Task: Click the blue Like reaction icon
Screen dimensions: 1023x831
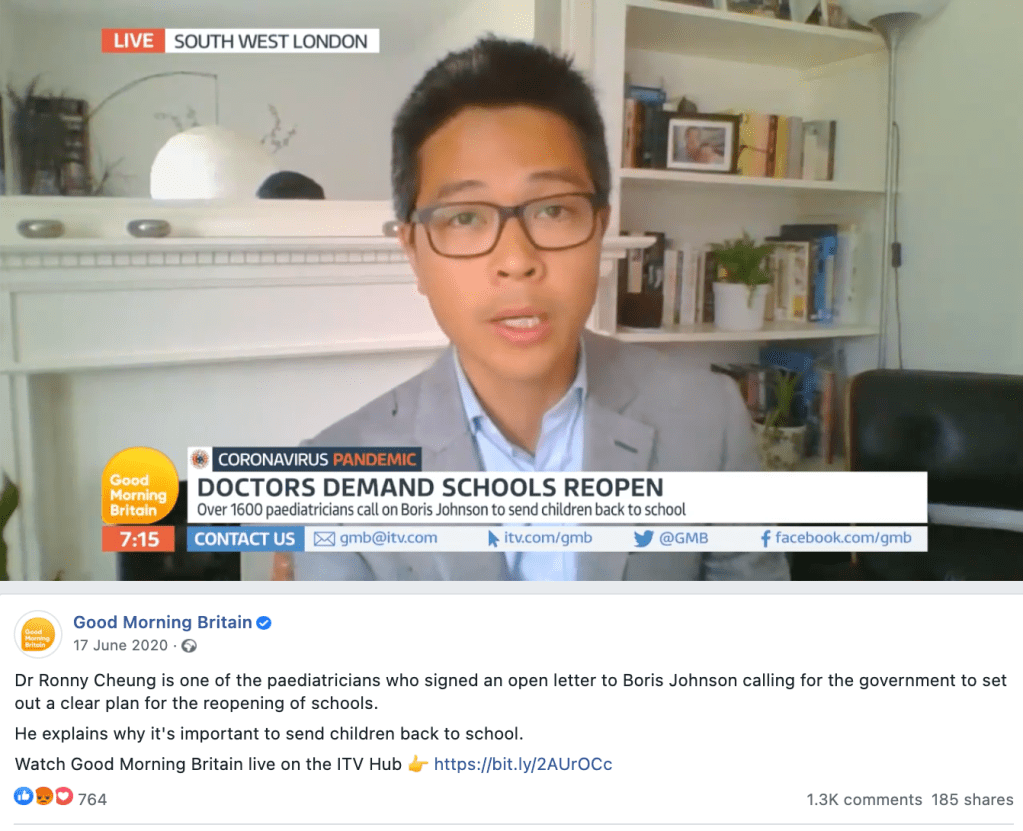Action: 23,796
